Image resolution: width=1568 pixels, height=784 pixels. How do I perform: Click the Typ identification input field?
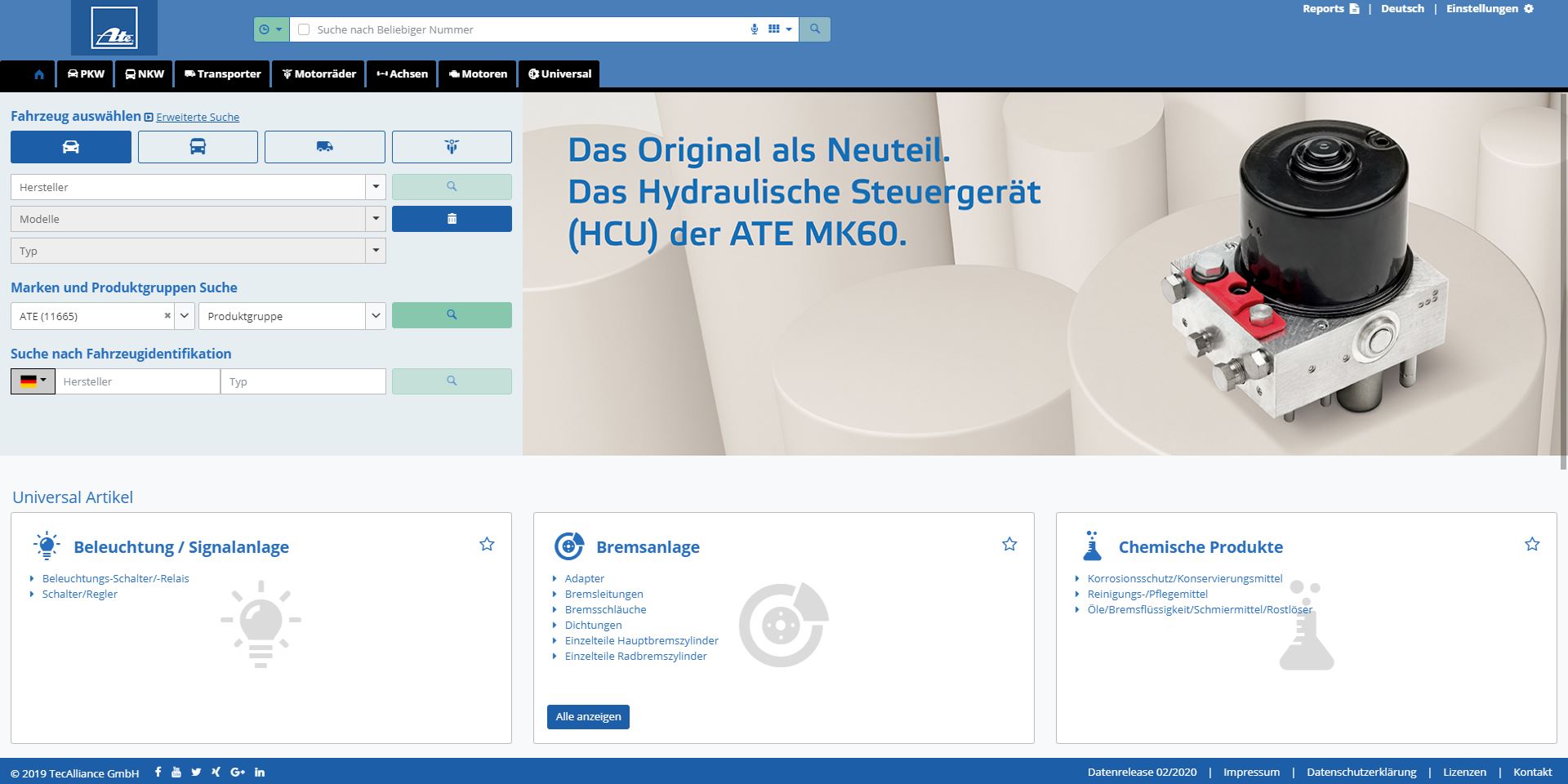(x=303, y=381)
